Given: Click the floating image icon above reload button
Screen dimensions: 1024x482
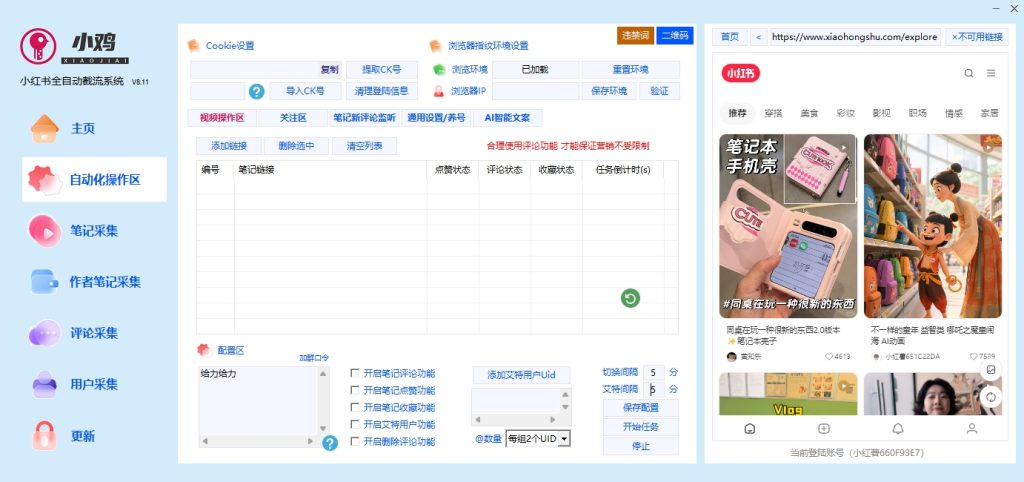Looking at the screenshot, I should point(991,370).
